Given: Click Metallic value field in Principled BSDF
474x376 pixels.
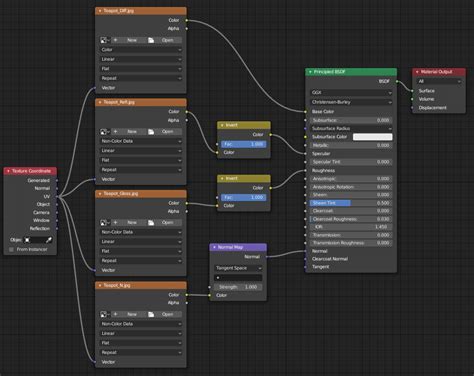Looking at the screenshot, I should [351, 145].
